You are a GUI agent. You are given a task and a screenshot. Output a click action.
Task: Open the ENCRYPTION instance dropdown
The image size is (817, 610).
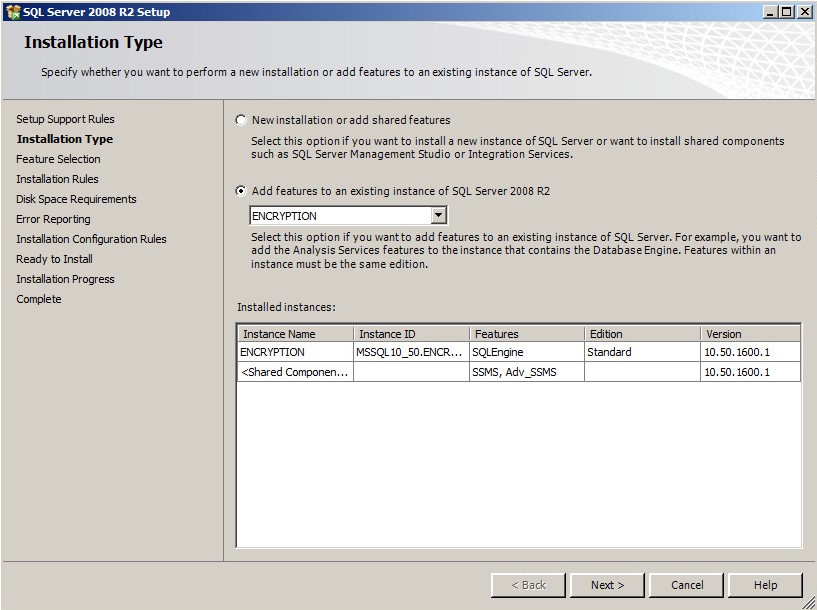pyautogui.click(x=439, y=215)
